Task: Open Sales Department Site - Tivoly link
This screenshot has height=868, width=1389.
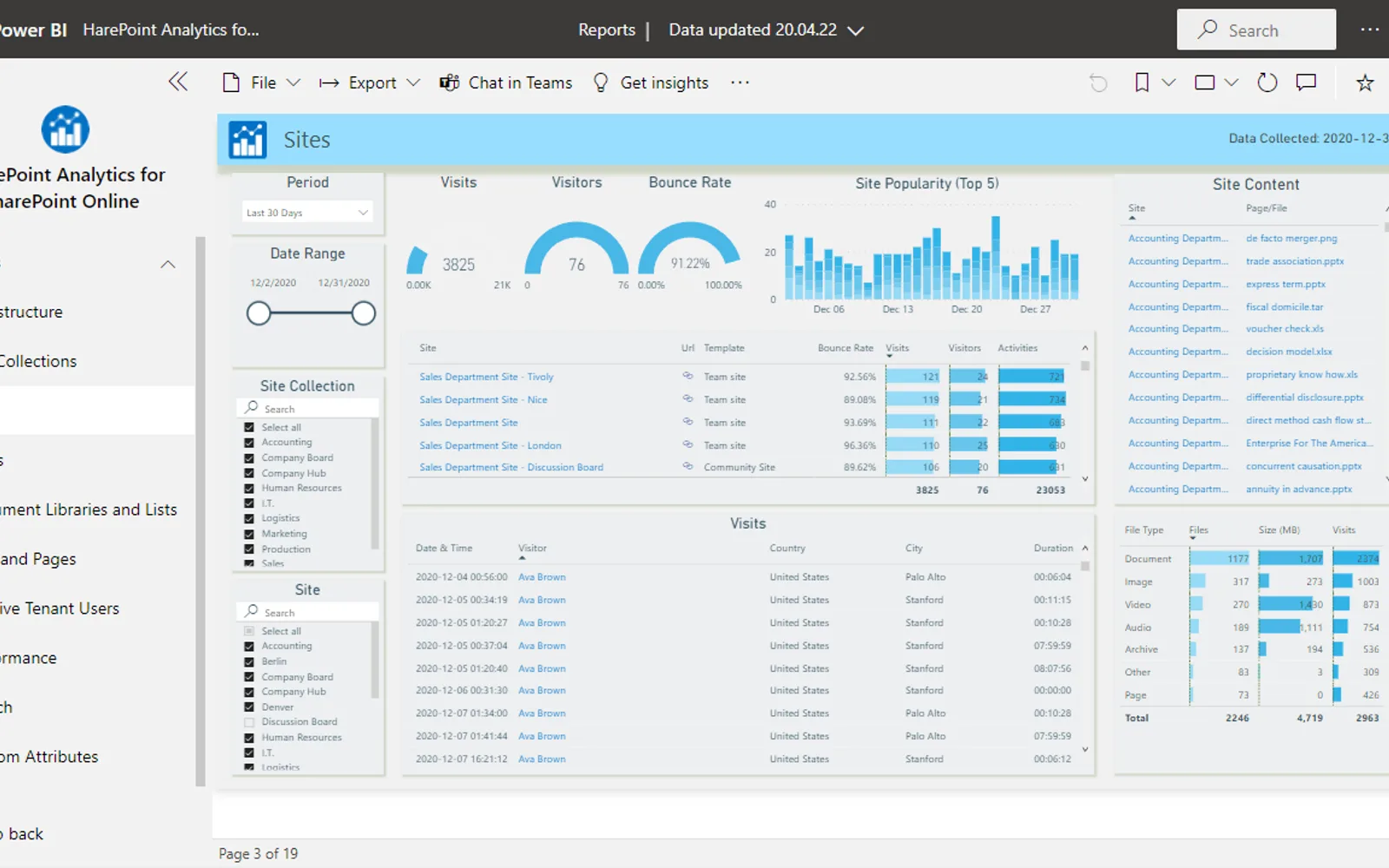Action: point(486,377)
